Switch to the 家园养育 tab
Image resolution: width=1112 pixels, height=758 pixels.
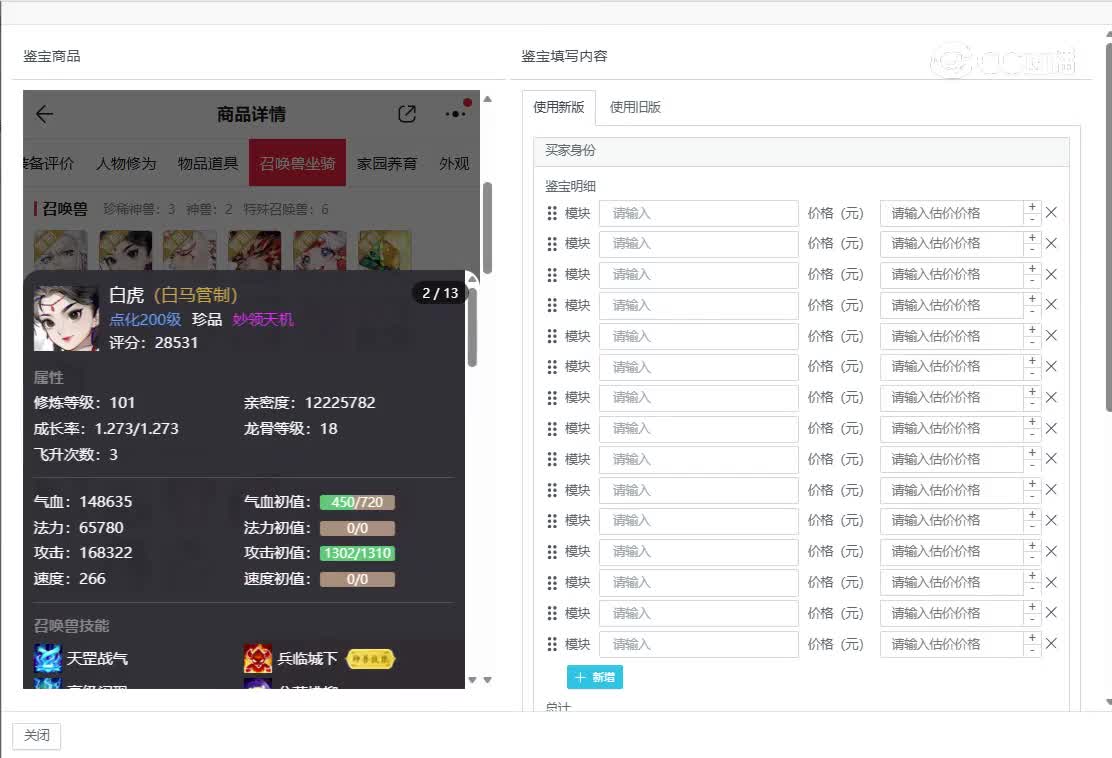[x=387, y=163]
